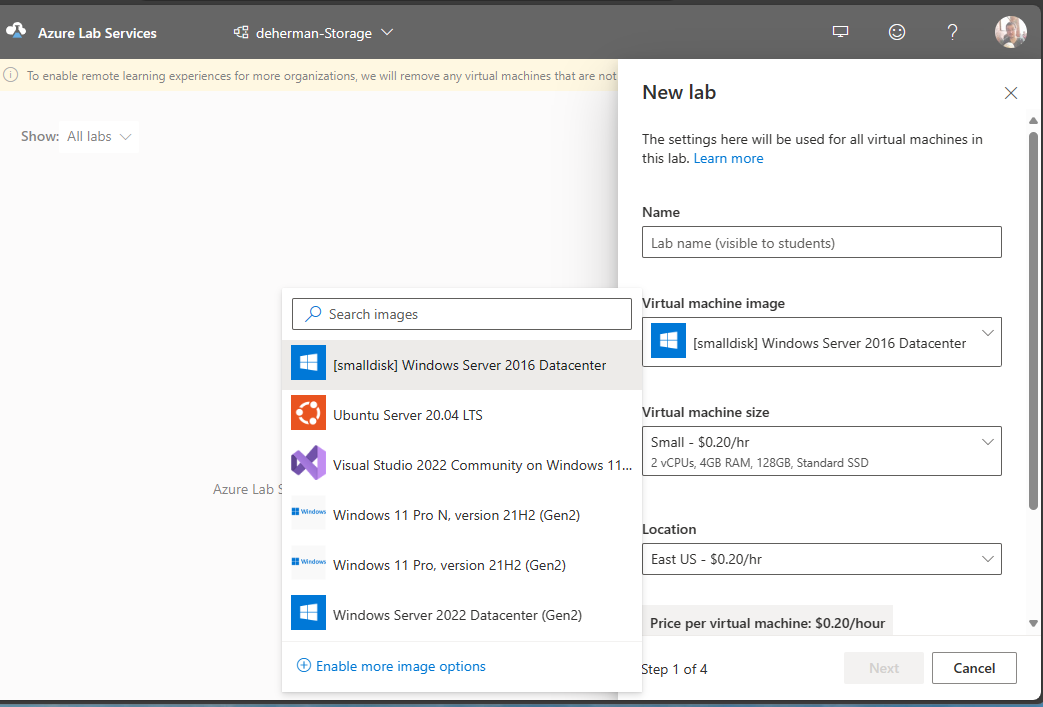Select Visual Studio 2022 Community on Windows 11

[x=462, y=465]
